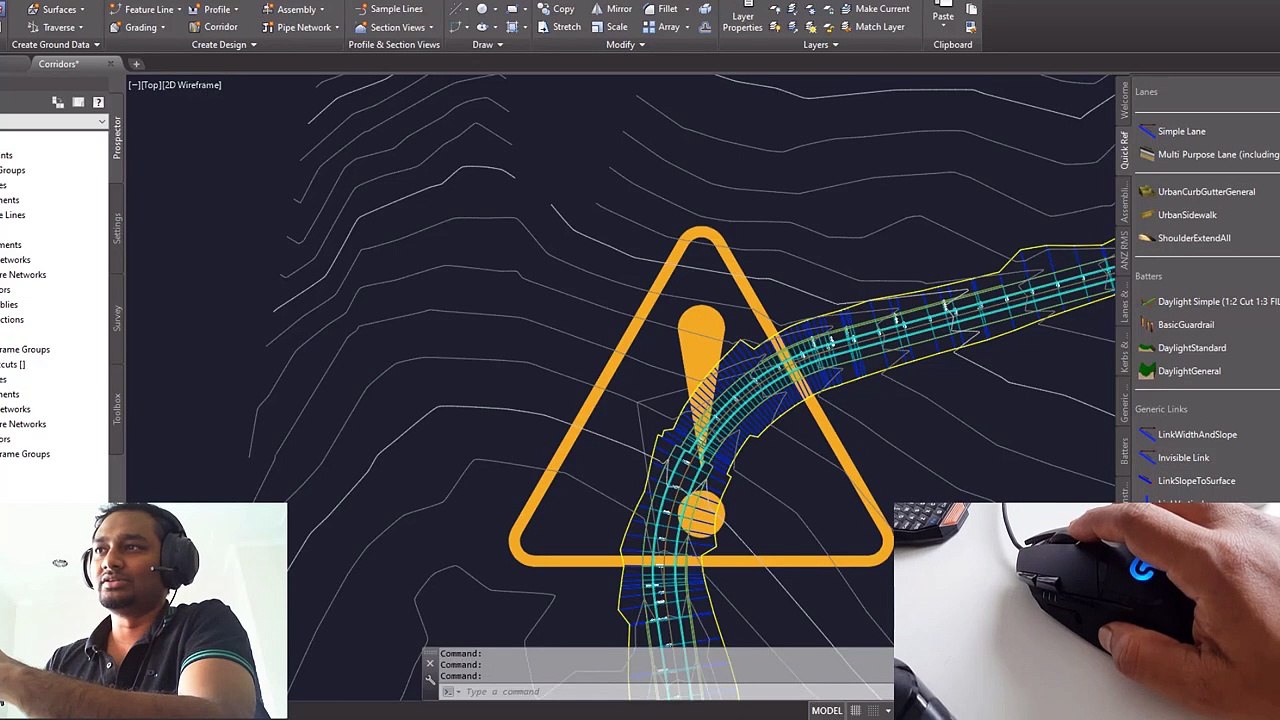Select Daylight Simple subassembly

pos(1209,301)
